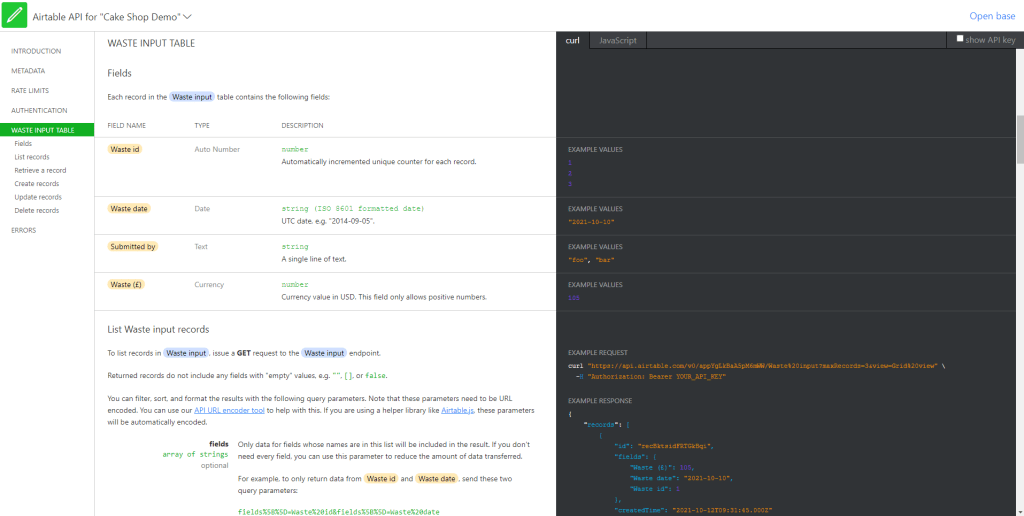
Task: Open Errors section in the sidebar
Action: click(x=24, y=230)
